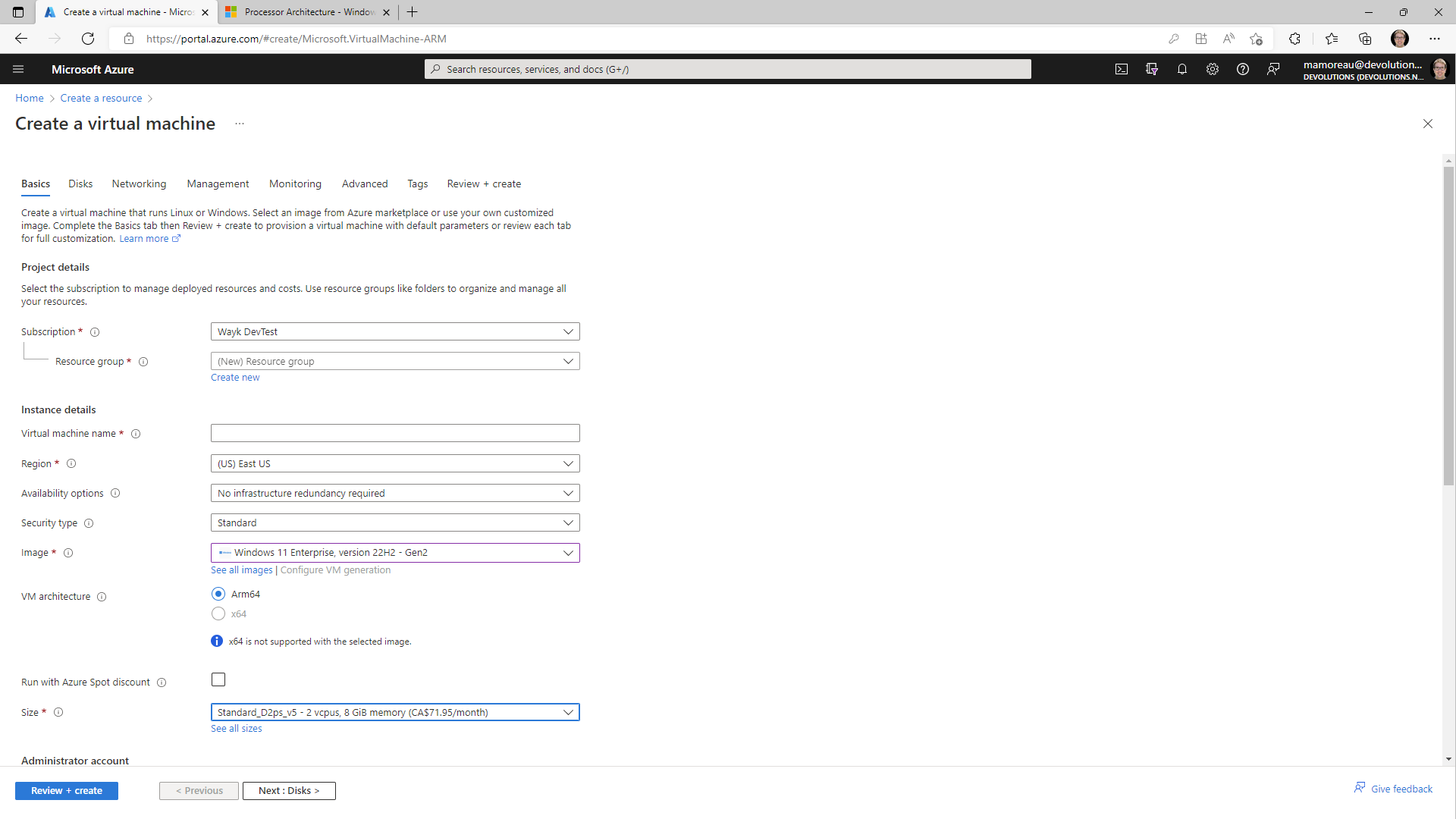Click the Size info icon
This screenshot has width=1456, height=819.
click(x=58, y=712)
